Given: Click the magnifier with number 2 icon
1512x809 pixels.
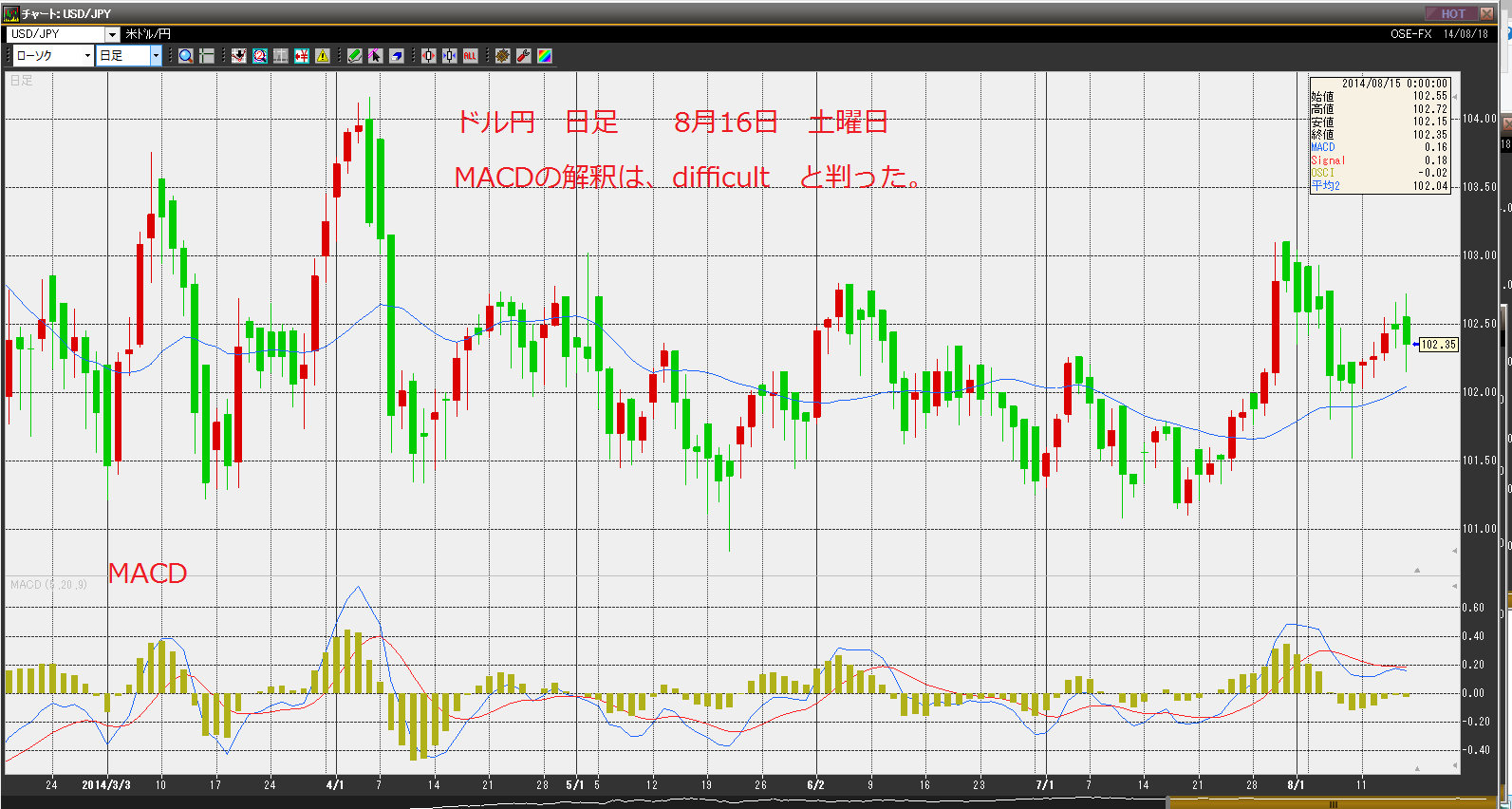Looking at the screenshot, I should pyautogui.click(x=259, y=56).
